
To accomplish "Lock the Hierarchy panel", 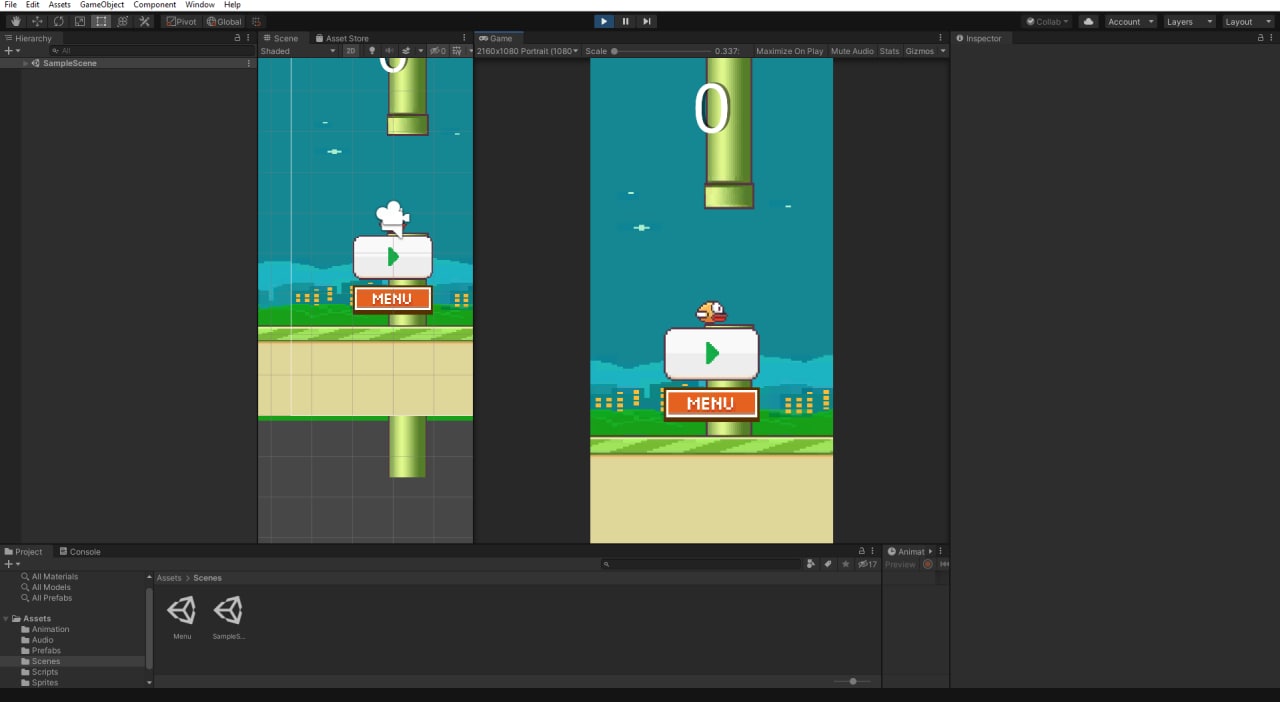I will tap(237, 38).
